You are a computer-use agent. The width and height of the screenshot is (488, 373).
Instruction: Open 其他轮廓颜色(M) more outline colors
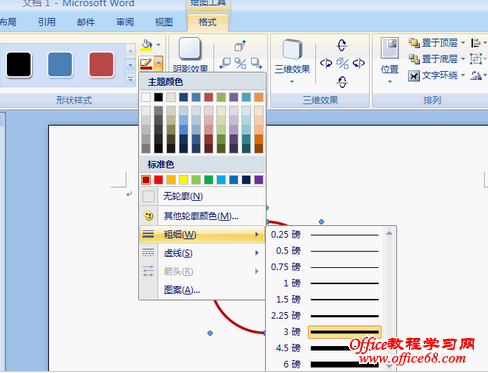pyautogui.click(x=202, y=216)
